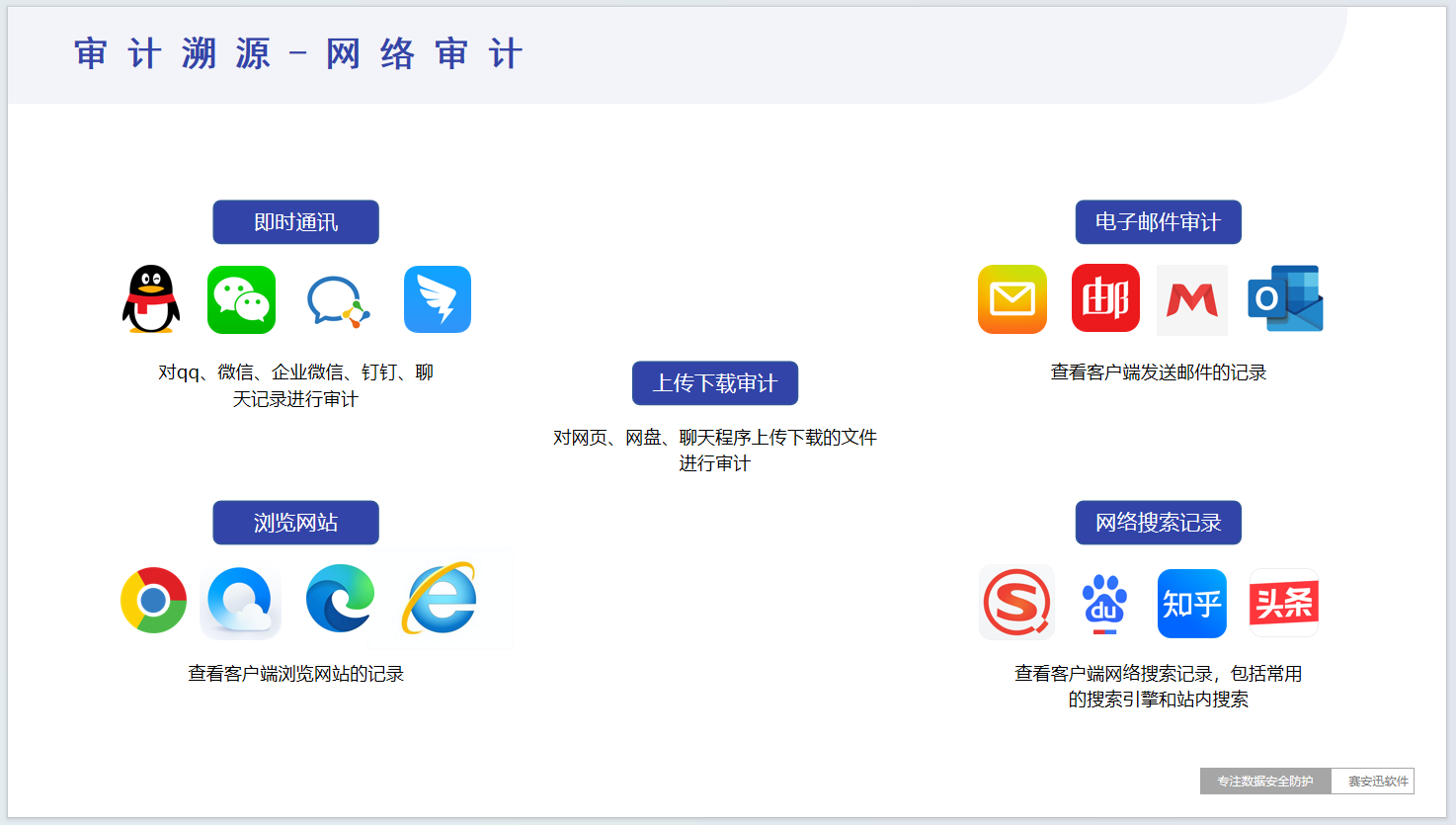Click the Microsoft Edge icon
1456x825 pixels.
(x=341, y=599)
